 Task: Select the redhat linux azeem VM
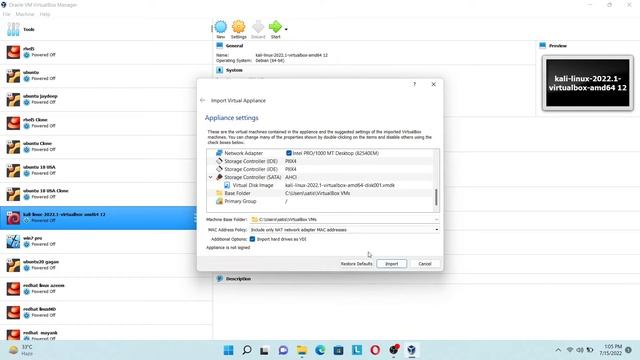106,289
